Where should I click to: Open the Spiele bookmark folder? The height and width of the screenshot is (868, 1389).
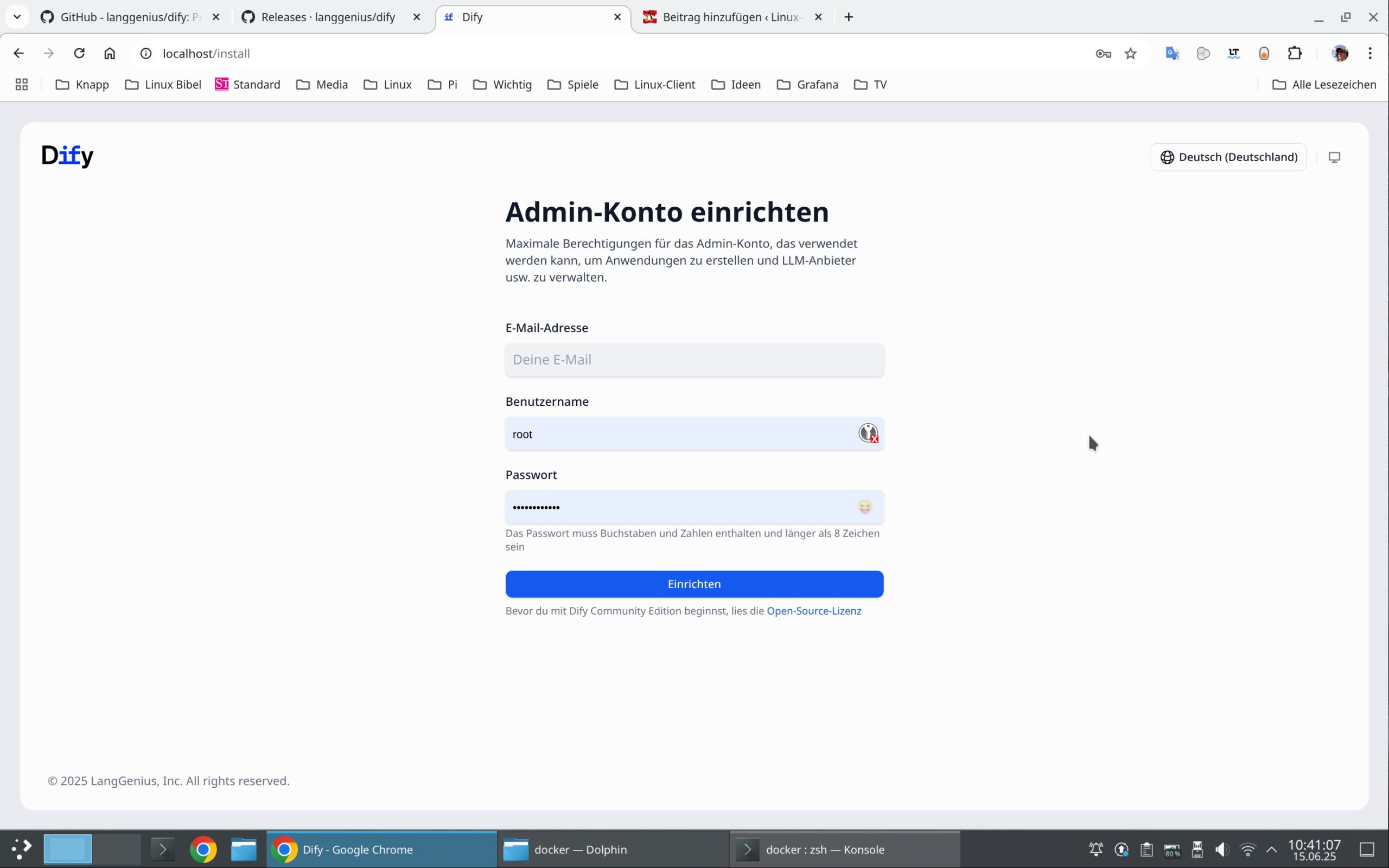[573, 85]
